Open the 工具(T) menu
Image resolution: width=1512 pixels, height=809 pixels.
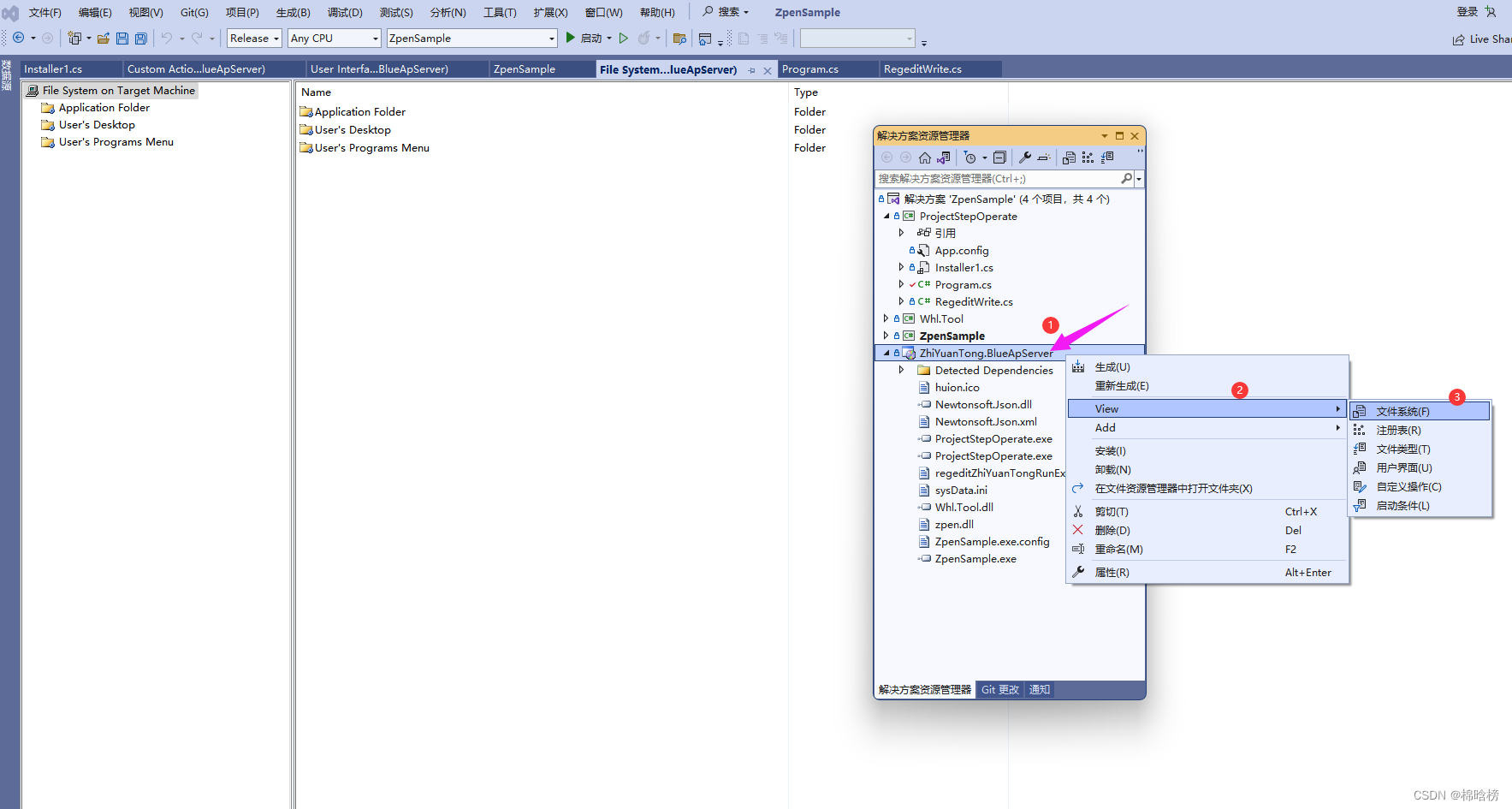[500, 12]
